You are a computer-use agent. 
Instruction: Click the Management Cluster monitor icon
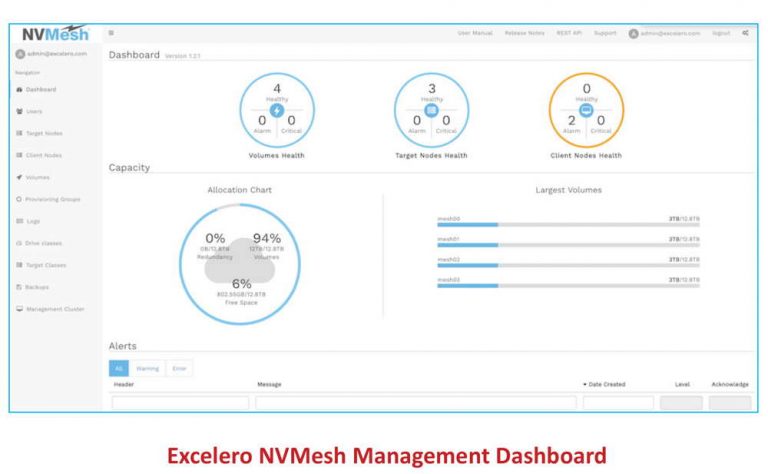tap(19, 309)
